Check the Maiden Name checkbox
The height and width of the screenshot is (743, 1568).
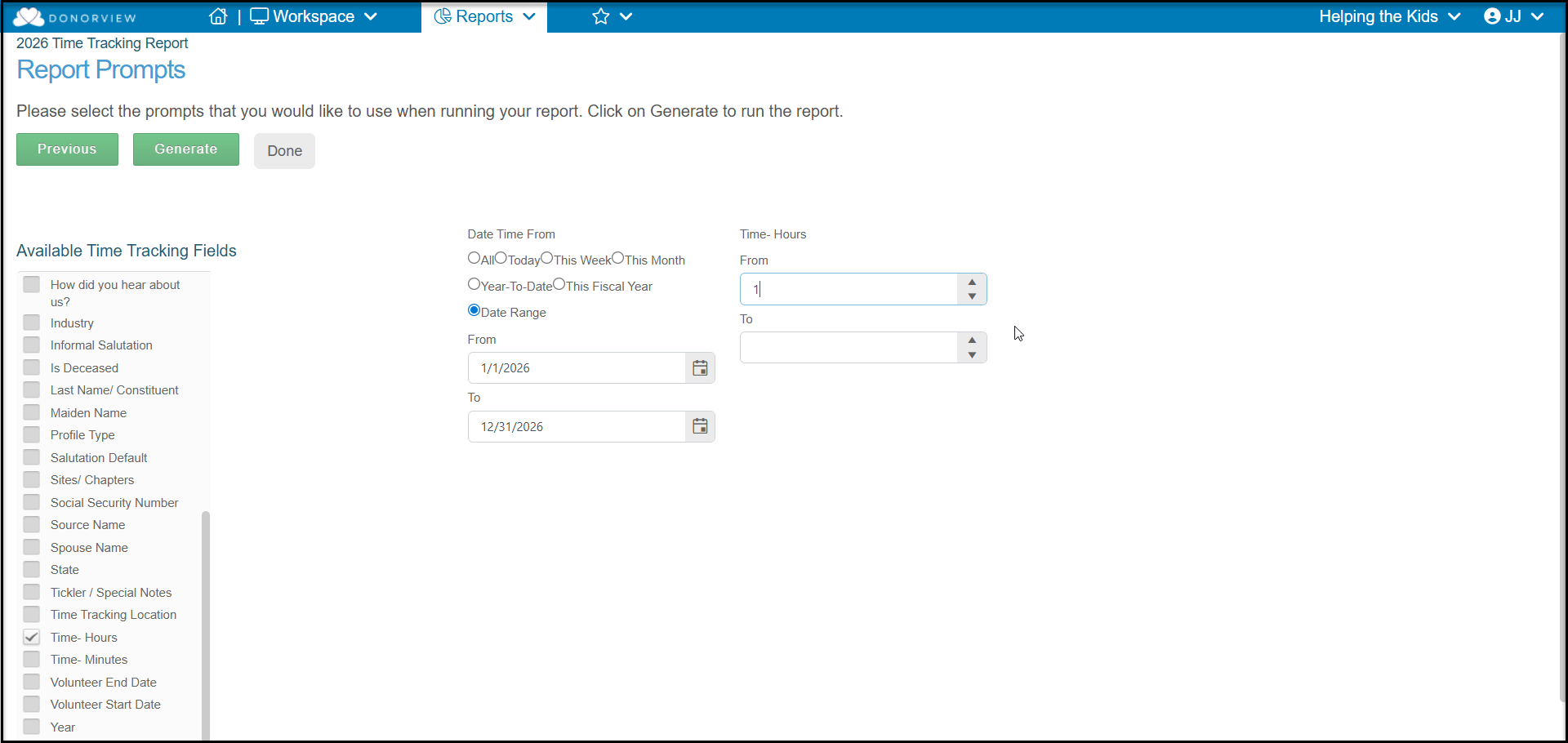pyautogui.click(x=32, y=412)
